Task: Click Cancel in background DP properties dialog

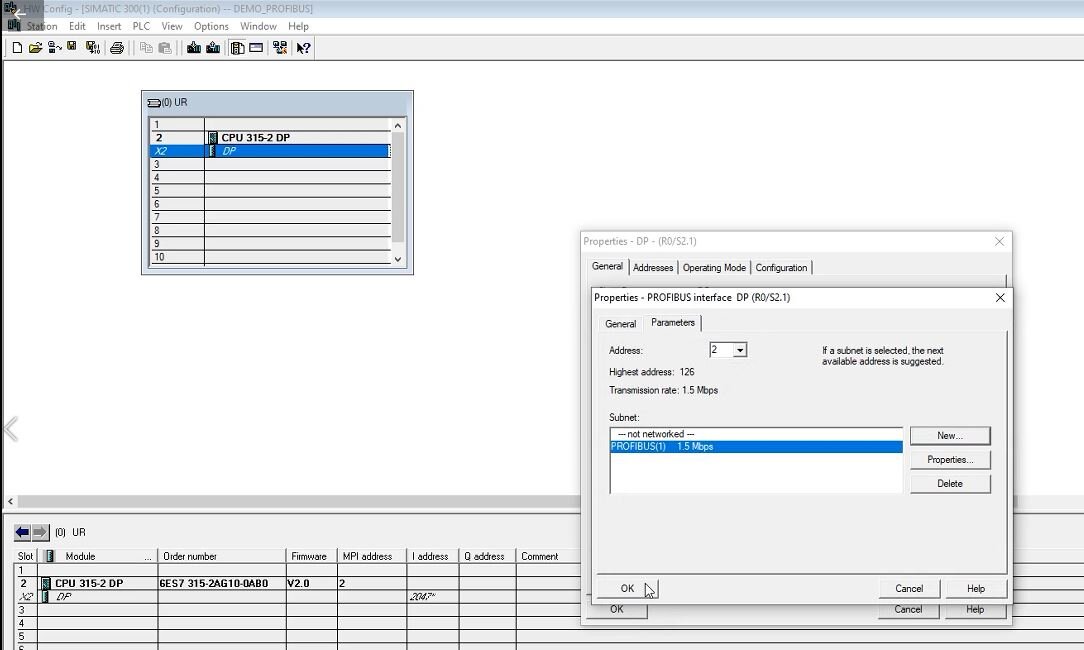Action: click(x=908, y=610)
